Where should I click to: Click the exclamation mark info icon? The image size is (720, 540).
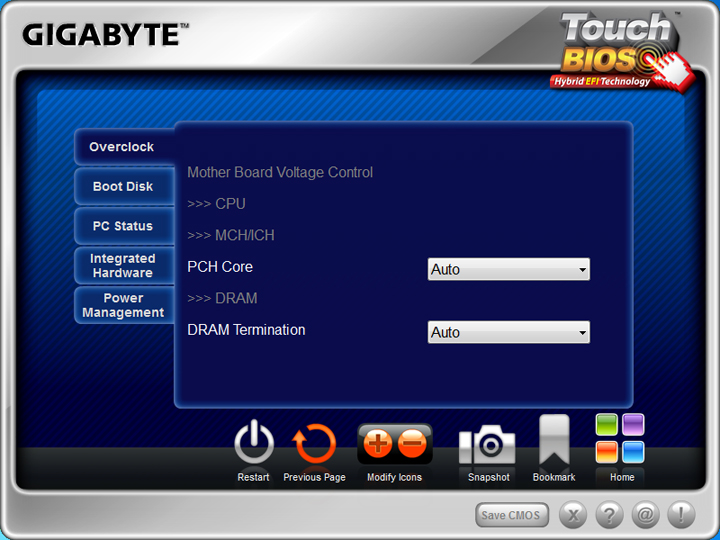(681, 515)
